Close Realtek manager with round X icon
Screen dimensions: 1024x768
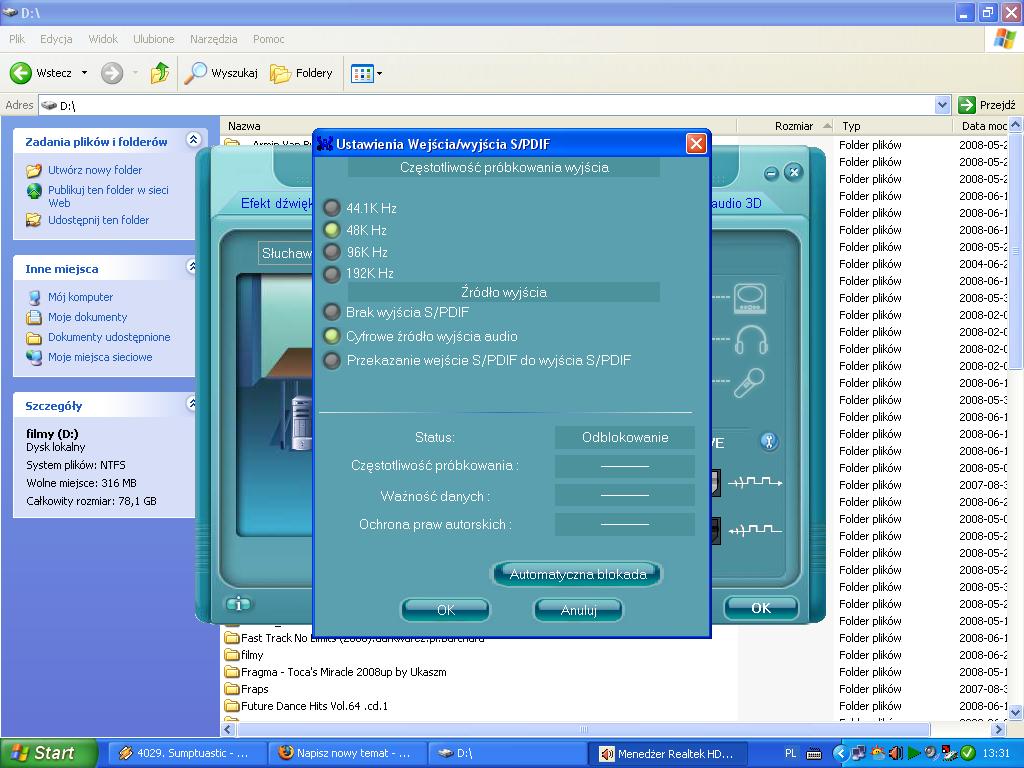(793, 172)
